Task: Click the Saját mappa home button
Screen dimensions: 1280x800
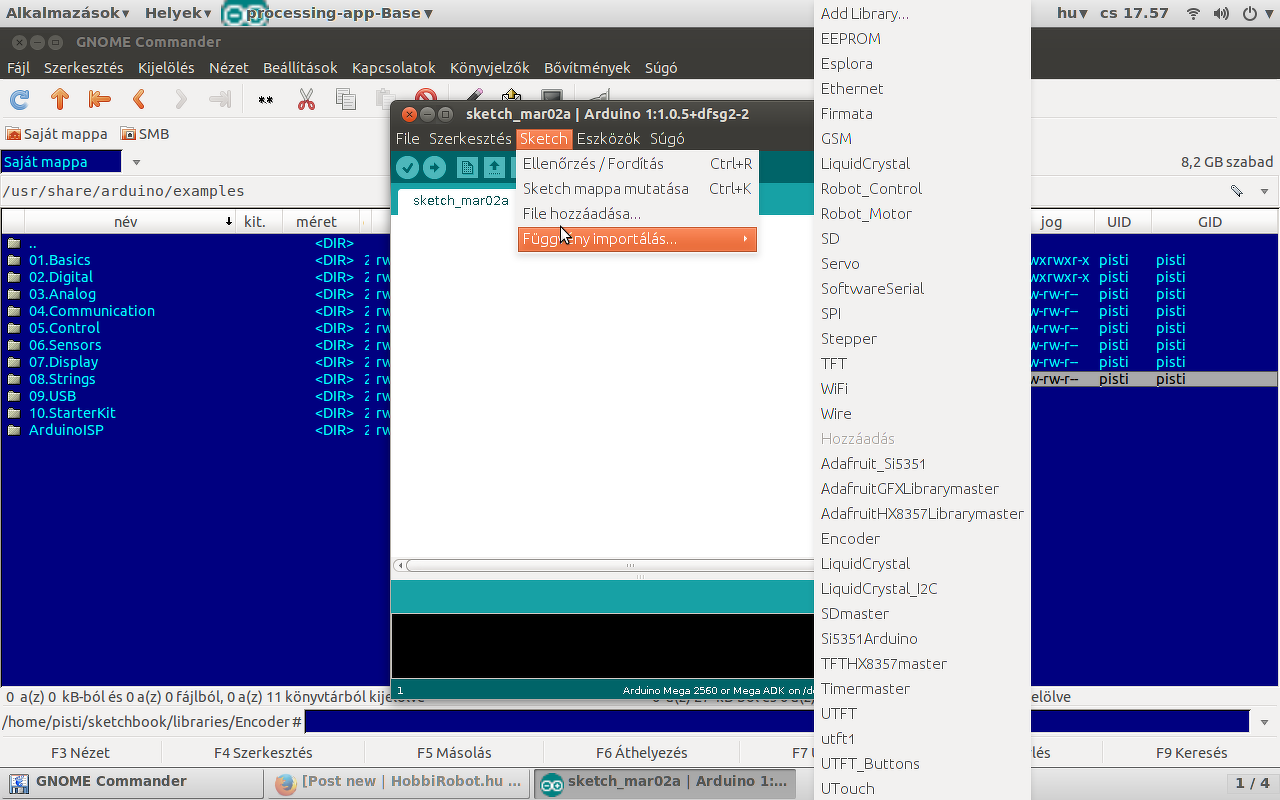Action: 57,134
